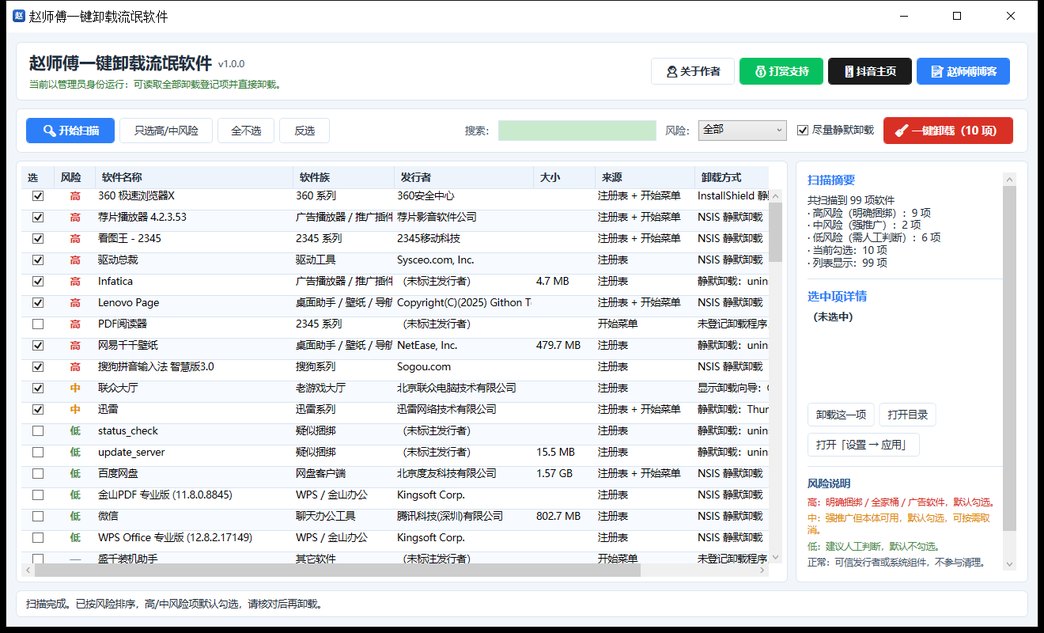Uncheck 360 极速浏览器X row checkbox
Screen dimensions: 1044x633
(38, 196)
